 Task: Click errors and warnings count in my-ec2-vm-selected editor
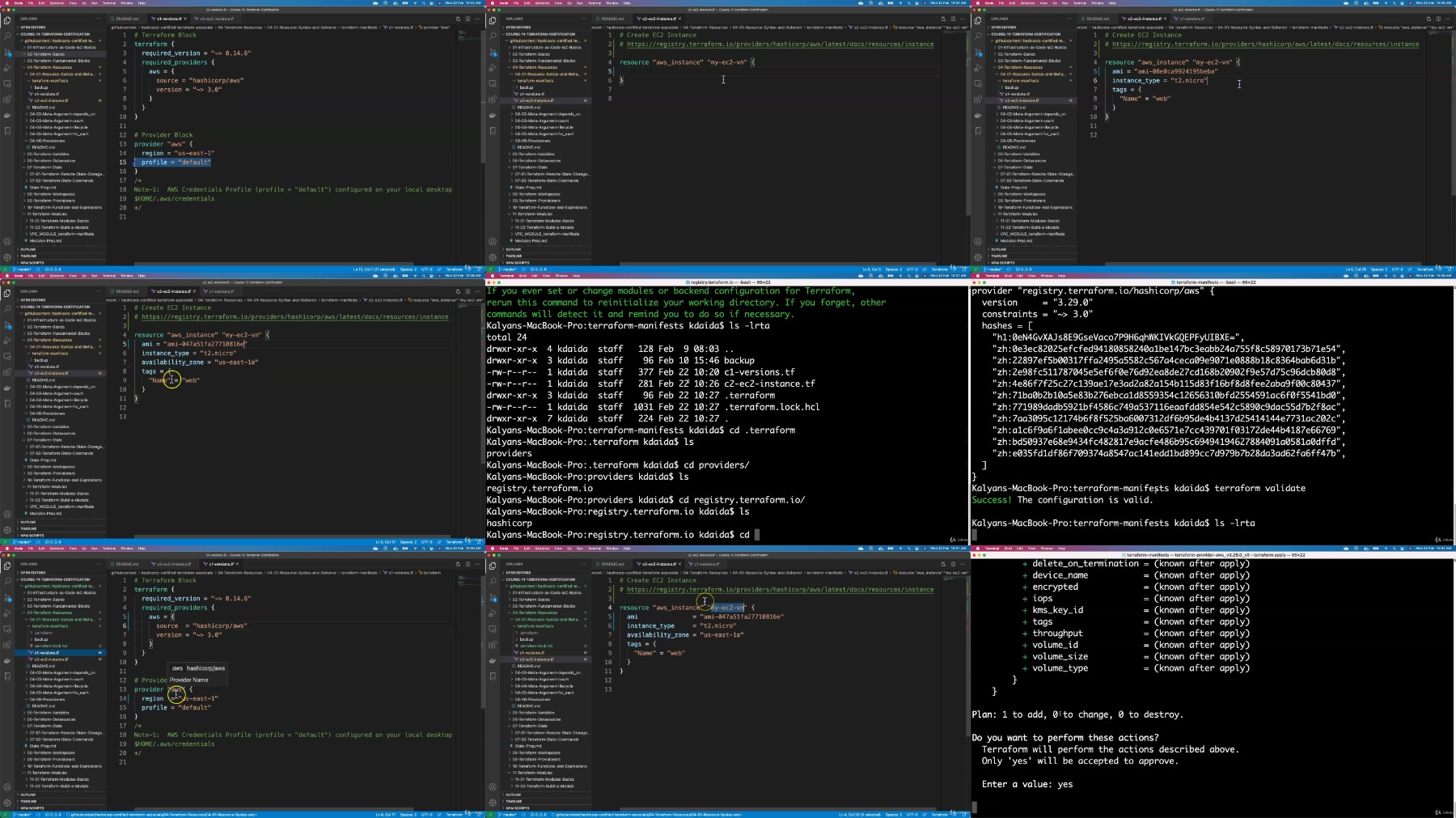click(537, 815)
